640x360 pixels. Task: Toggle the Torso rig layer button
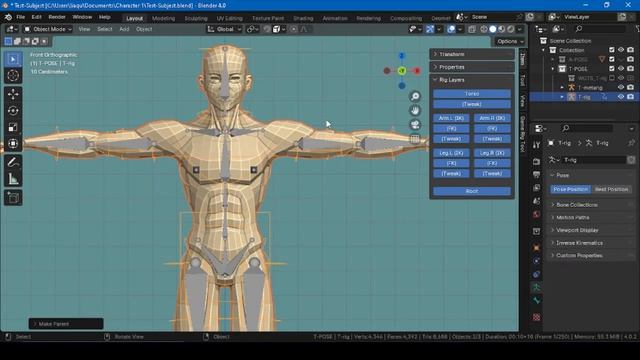[x=472, y=94]
